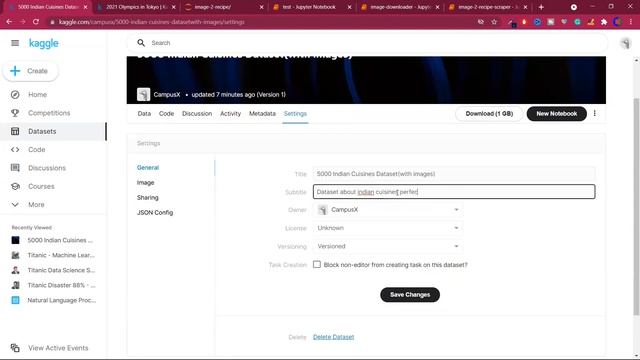Switch to test - Jupyter Notebook tab
This screenshot has height=360, width=640.
click(312, 7)
